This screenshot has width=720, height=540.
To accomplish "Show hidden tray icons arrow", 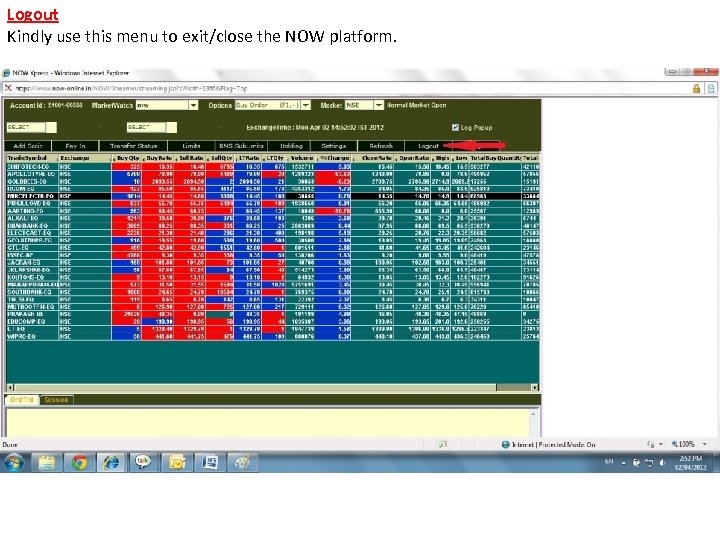I will pyautogui.click(x=624, y=463).
